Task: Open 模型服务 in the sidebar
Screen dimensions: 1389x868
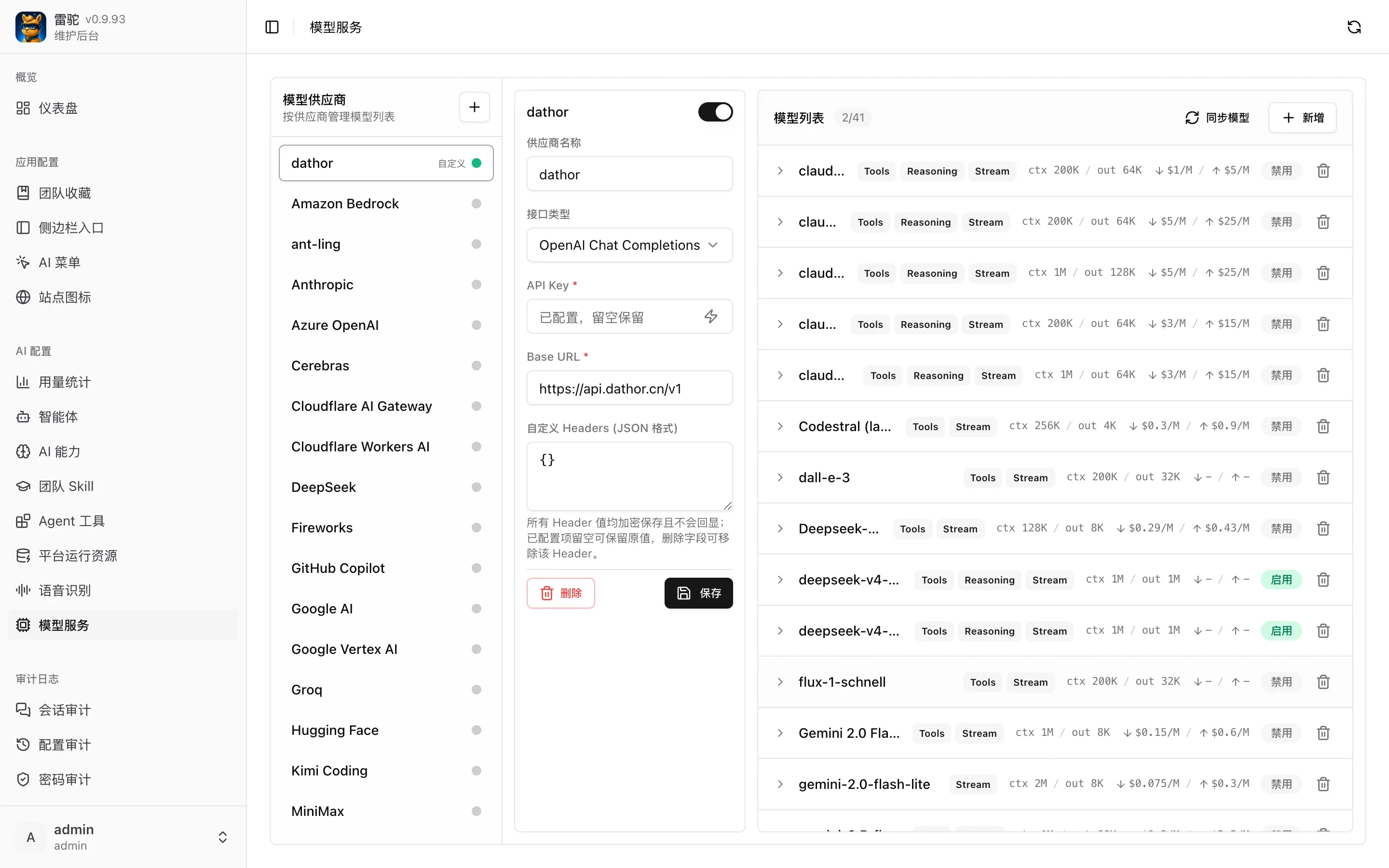Action: 123,625
